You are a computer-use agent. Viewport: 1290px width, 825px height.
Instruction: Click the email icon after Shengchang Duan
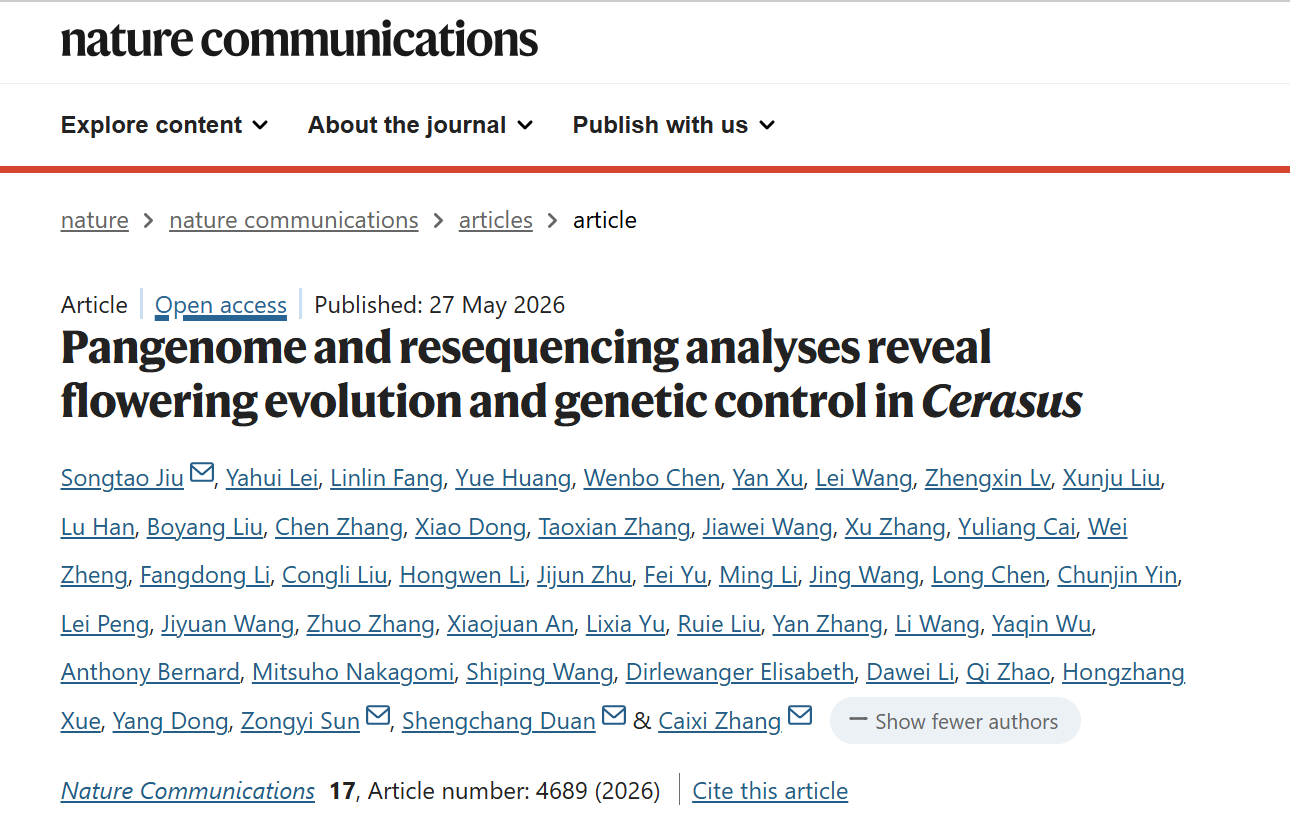point(614,716)
